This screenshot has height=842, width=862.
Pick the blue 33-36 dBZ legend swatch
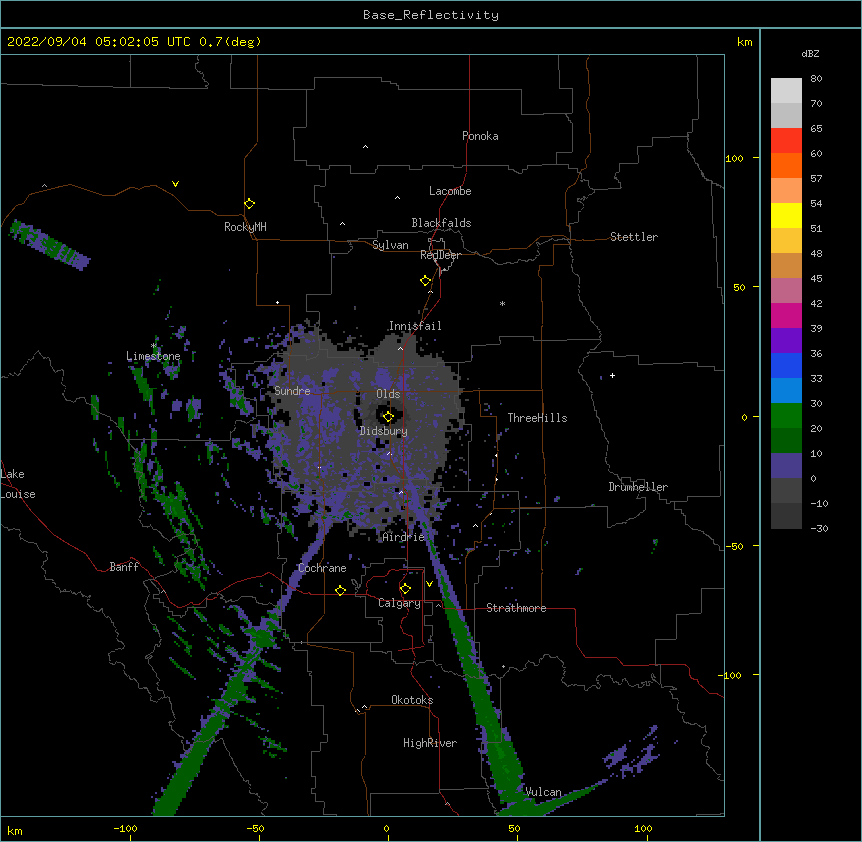click(786, 365)
